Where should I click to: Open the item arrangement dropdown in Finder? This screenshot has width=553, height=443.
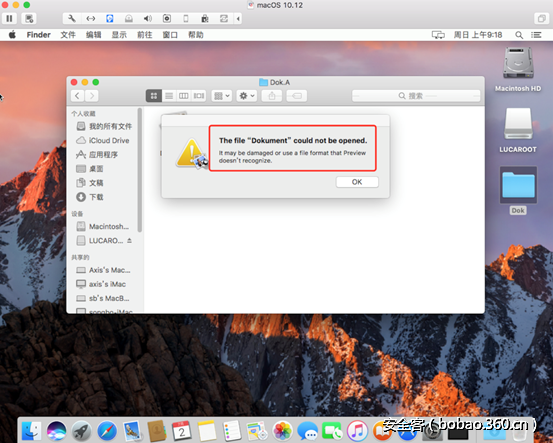pos(222,96)
